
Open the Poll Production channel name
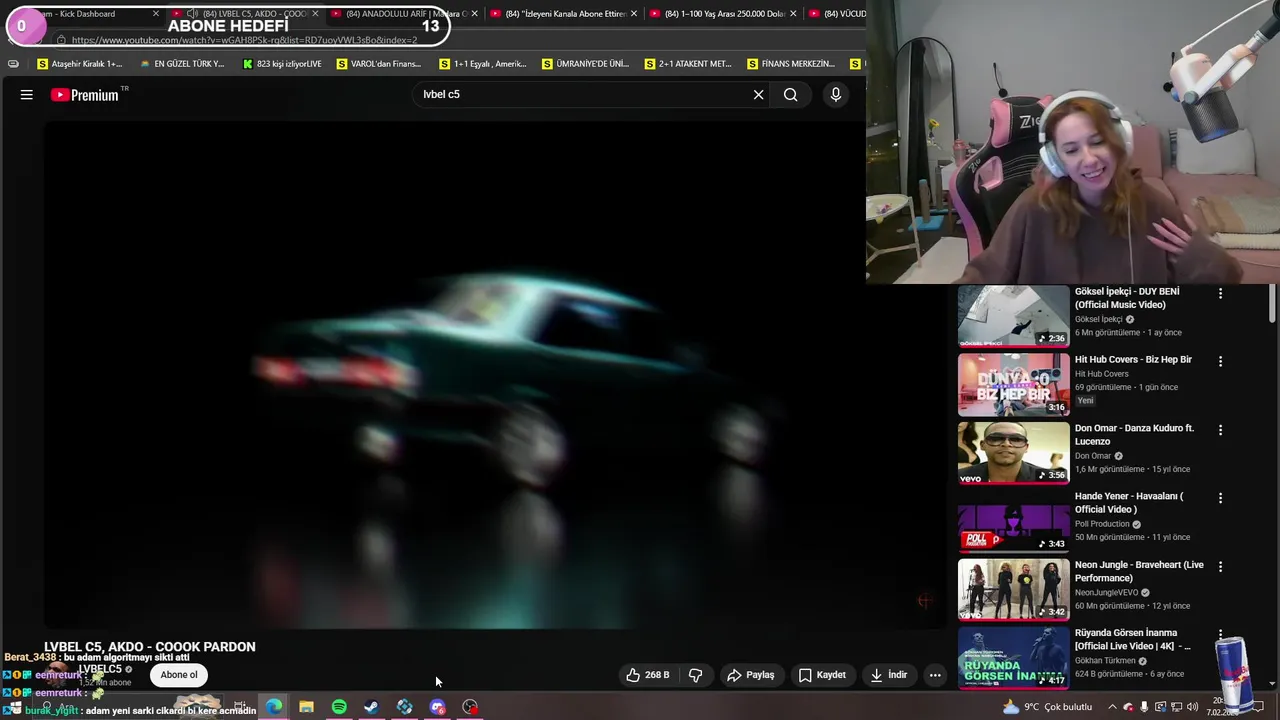coord(1102,524)
